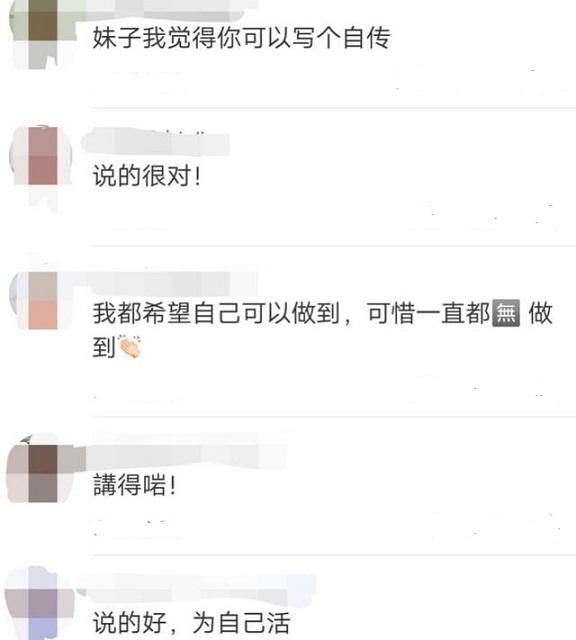Tap faded action area under 講得啱 comment
This screenshot has width=576, height=640.
(333, 527)
